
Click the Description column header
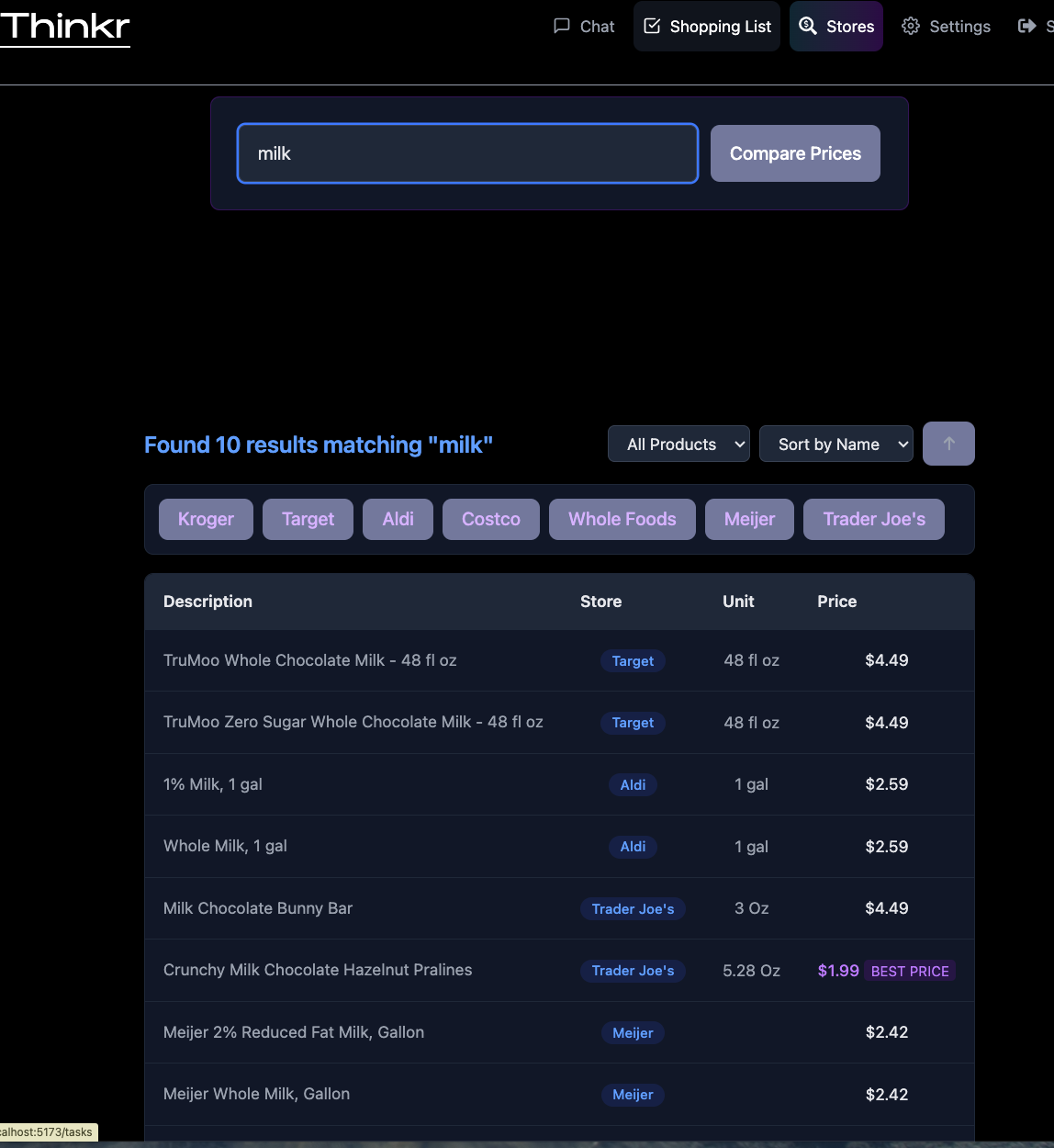(207, 602)
